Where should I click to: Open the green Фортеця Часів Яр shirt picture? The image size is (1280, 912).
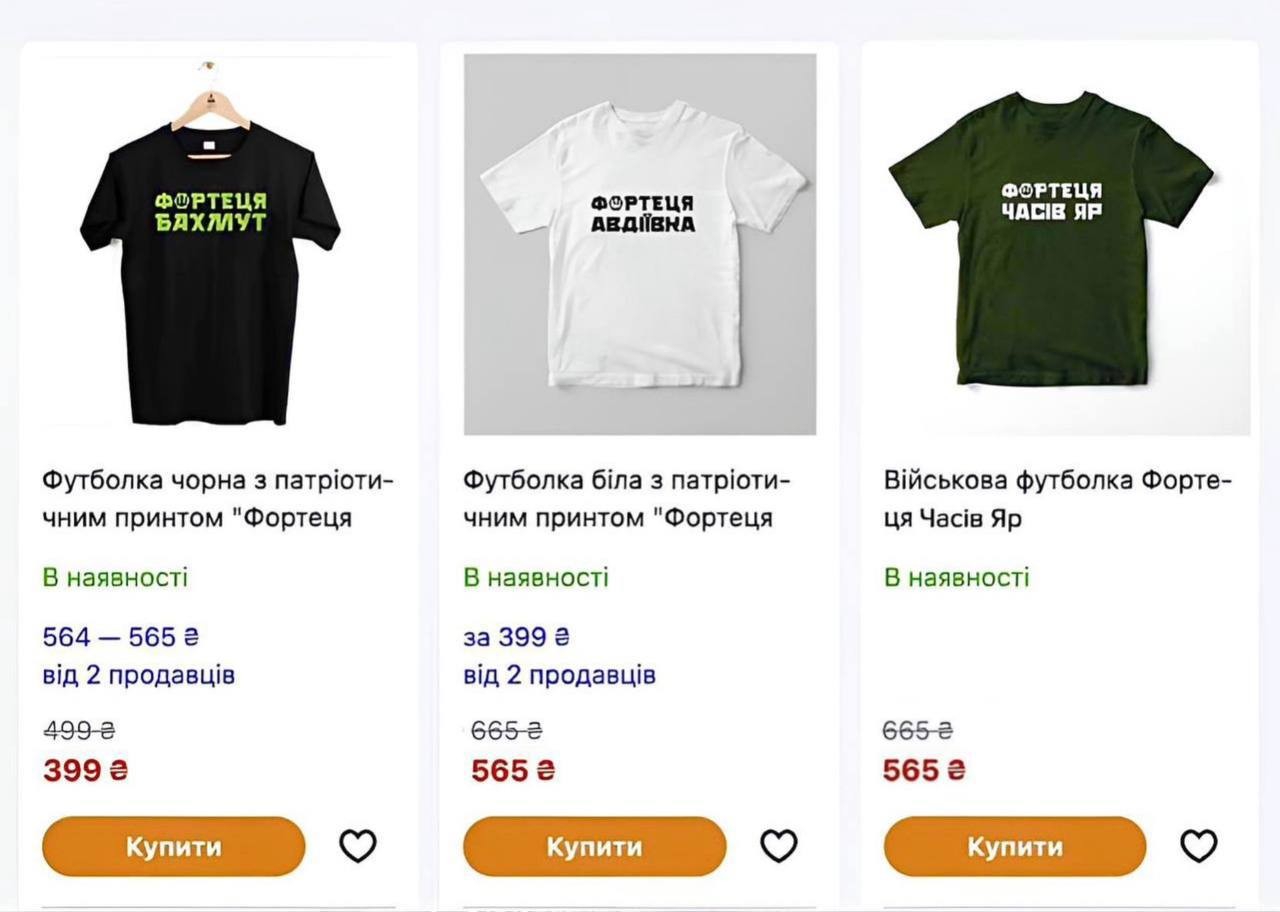click(x=1052, y=240)
